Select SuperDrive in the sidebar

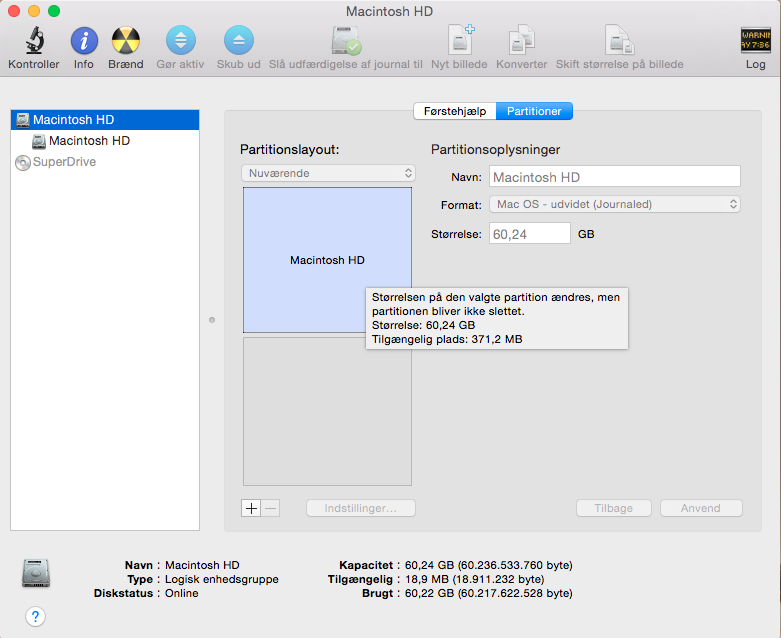pyautogui.click(x=105, y=162)
